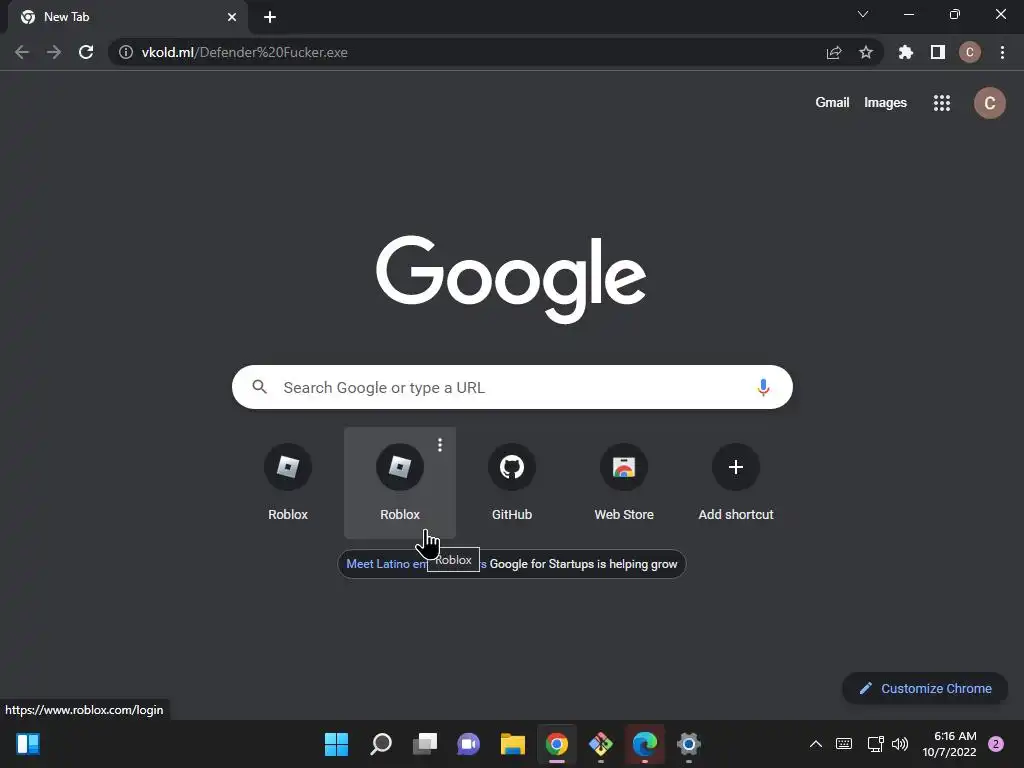
Task: Open Images link
Action: click(x=885, y=103)
